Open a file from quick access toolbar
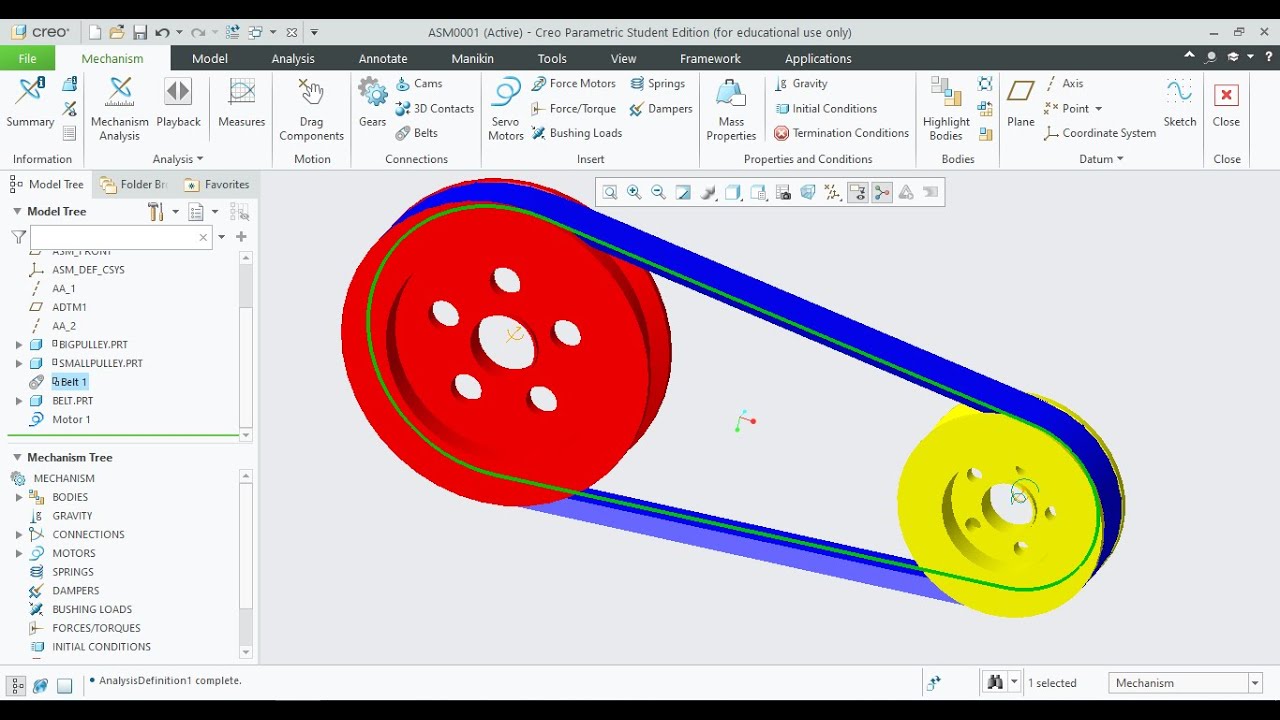Viewport: 1280px width, 720px height. click(117, 33)
